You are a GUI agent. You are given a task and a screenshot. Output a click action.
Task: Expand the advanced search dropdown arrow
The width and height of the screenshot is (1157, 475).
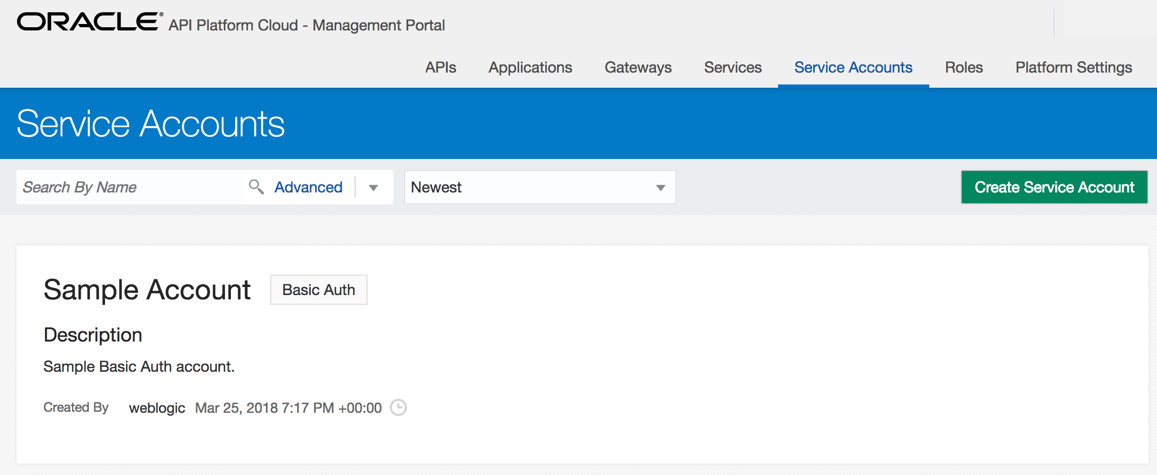(373, 187)
